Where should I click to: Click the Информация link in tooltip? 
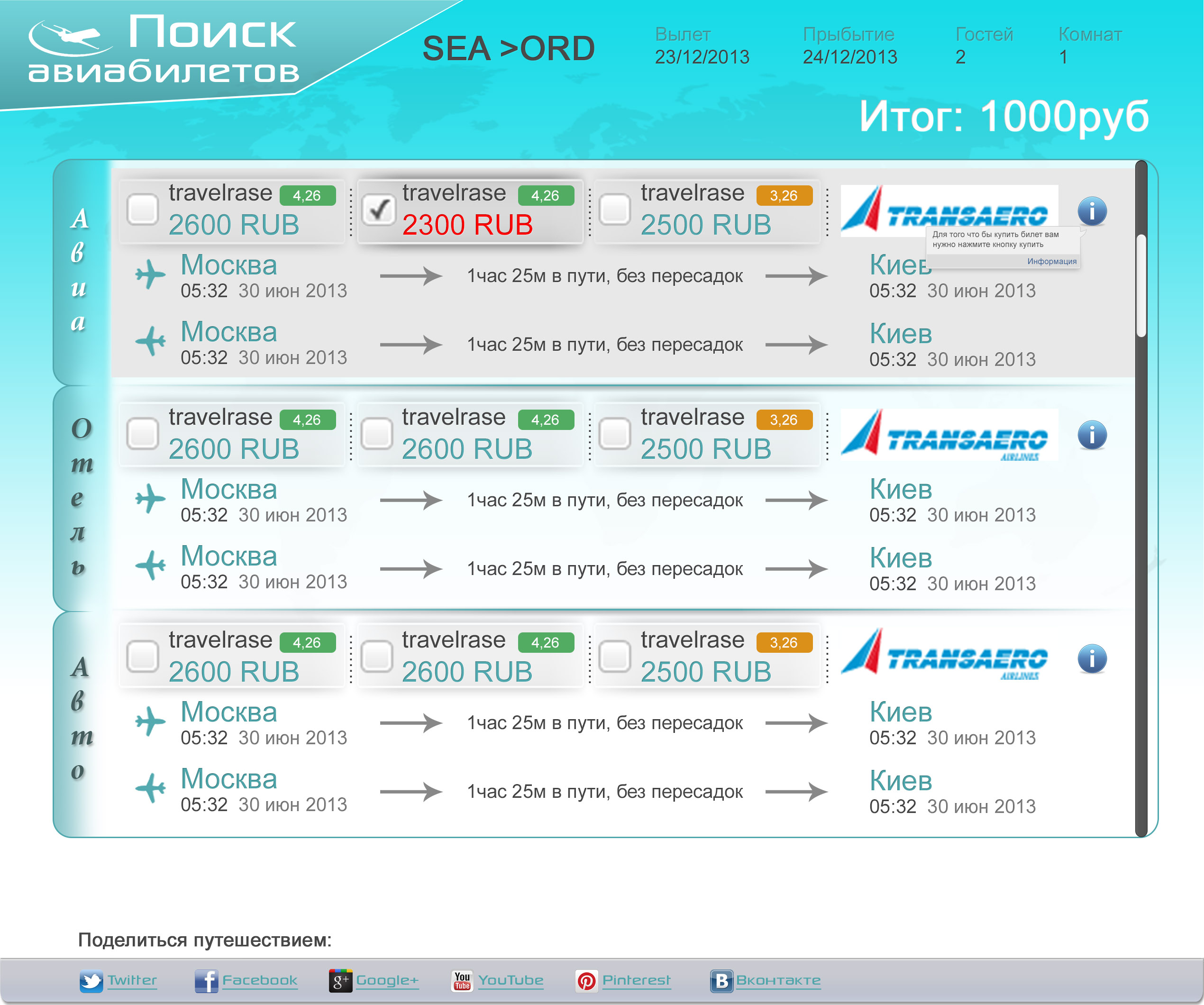pyautogui.click(x=1051, y=261)
